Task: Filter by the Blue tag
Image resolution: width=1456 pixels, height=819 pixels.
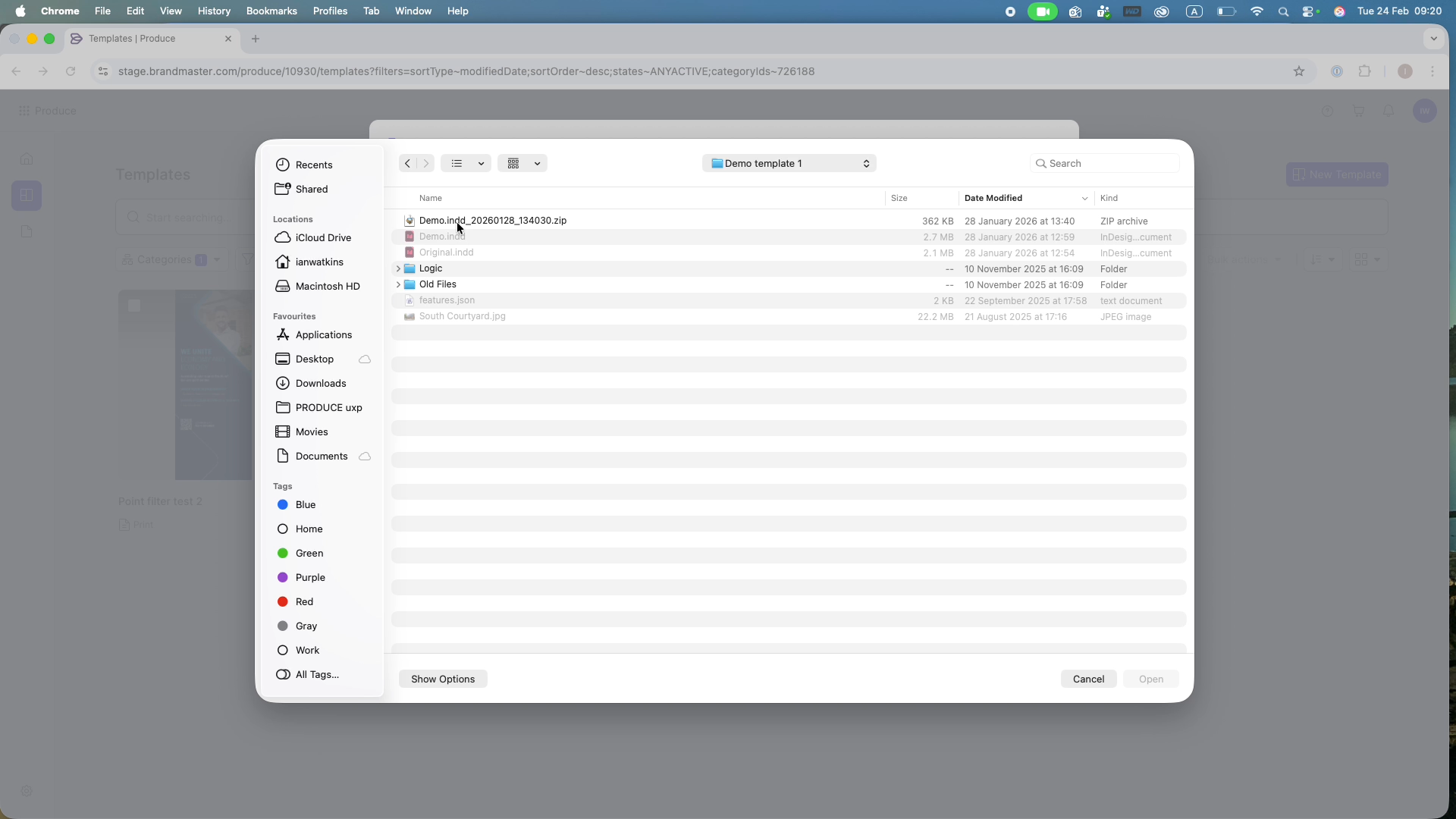Action: pyautogui.click(x=297, y=504)
